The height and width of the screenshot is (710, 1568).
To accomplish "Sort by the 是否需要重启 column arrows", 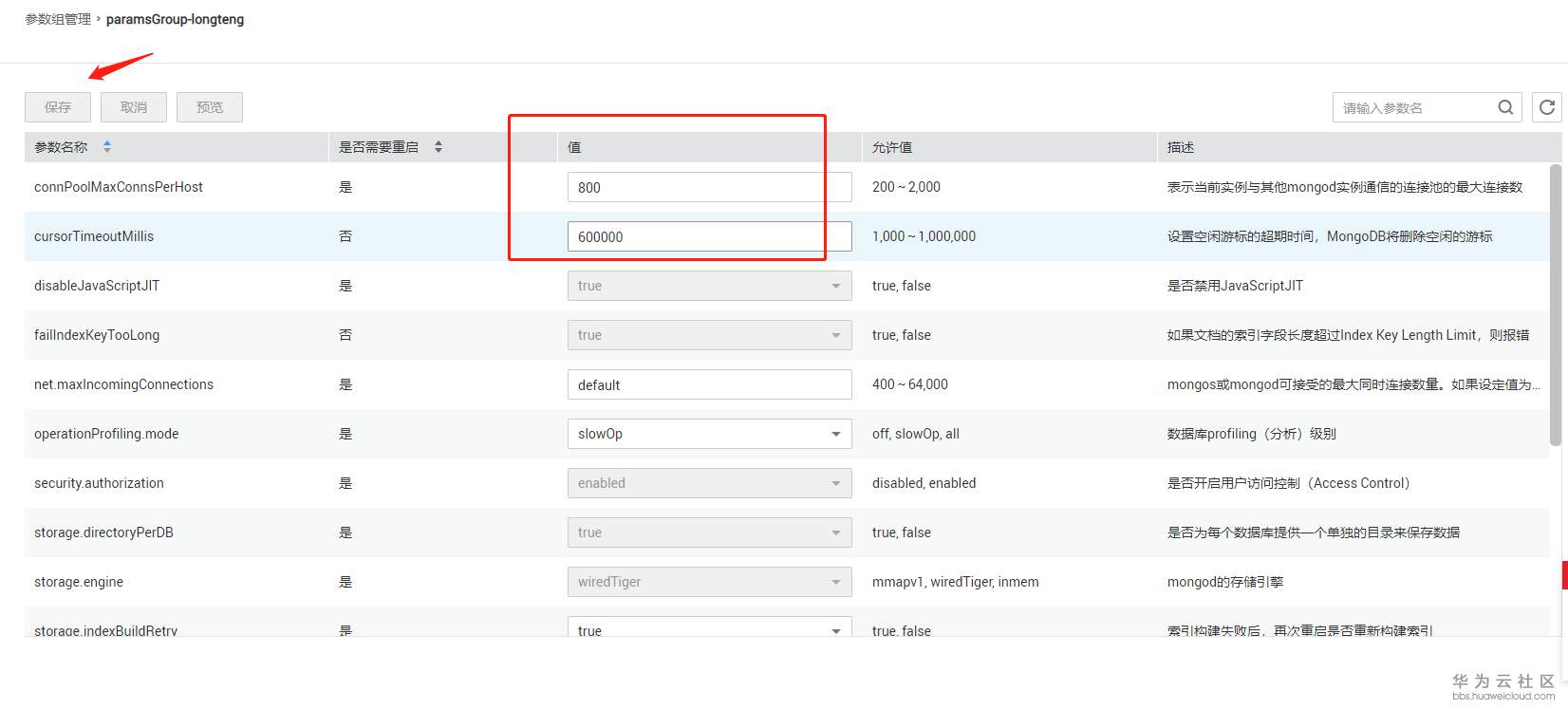I will coord(439,147).
